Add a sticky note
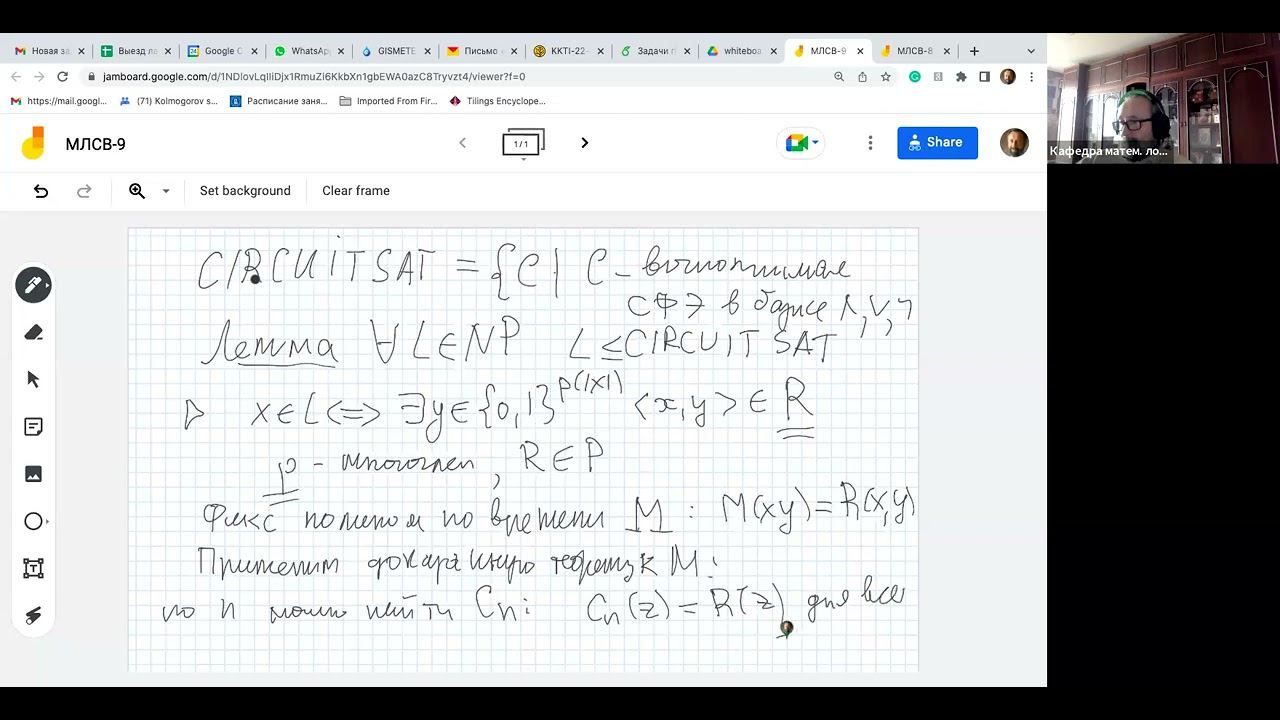This screenshot has height=720, width=1280. 33,427
